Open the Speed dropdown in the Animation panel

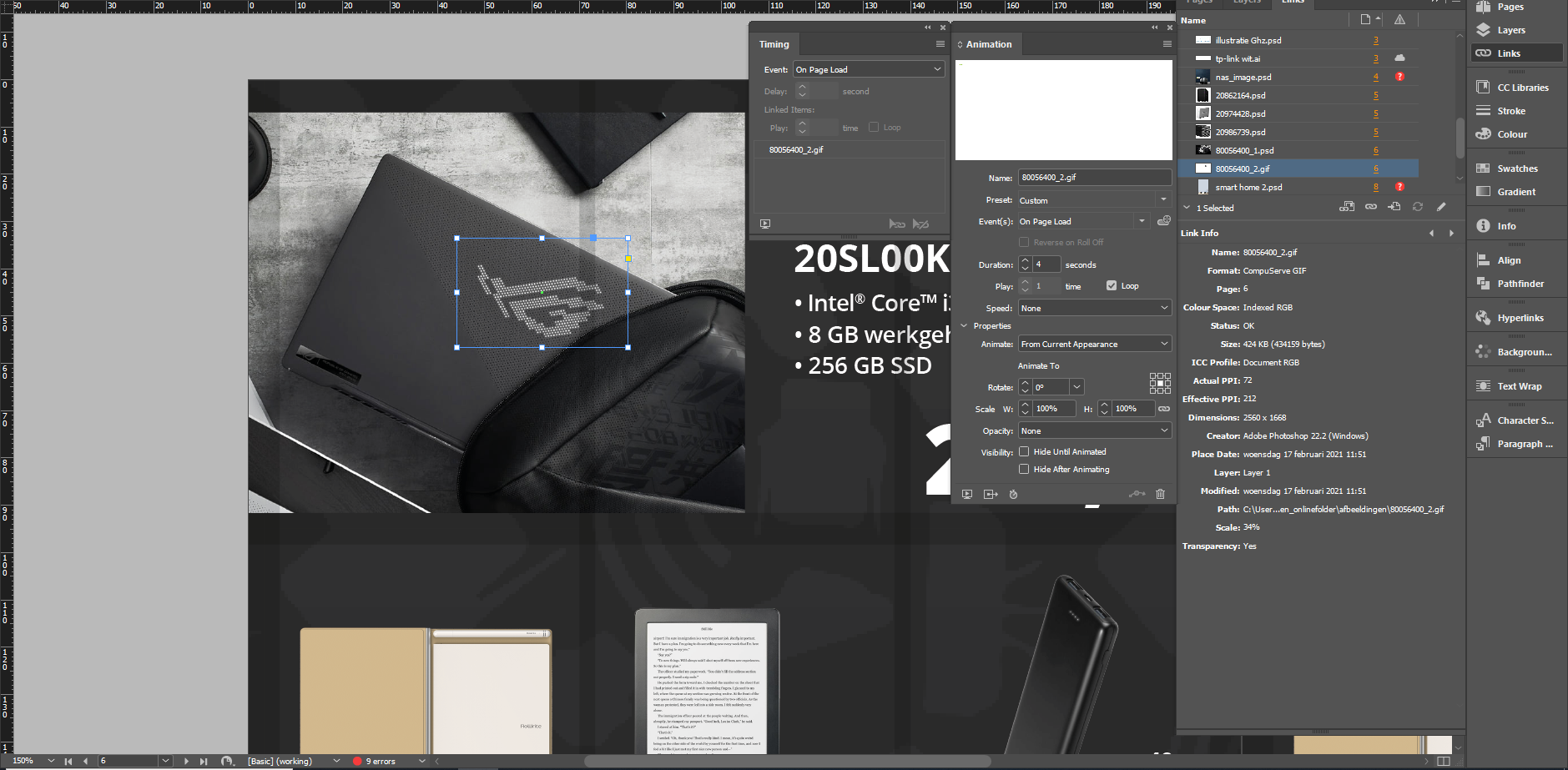(x=1094, y=307)
